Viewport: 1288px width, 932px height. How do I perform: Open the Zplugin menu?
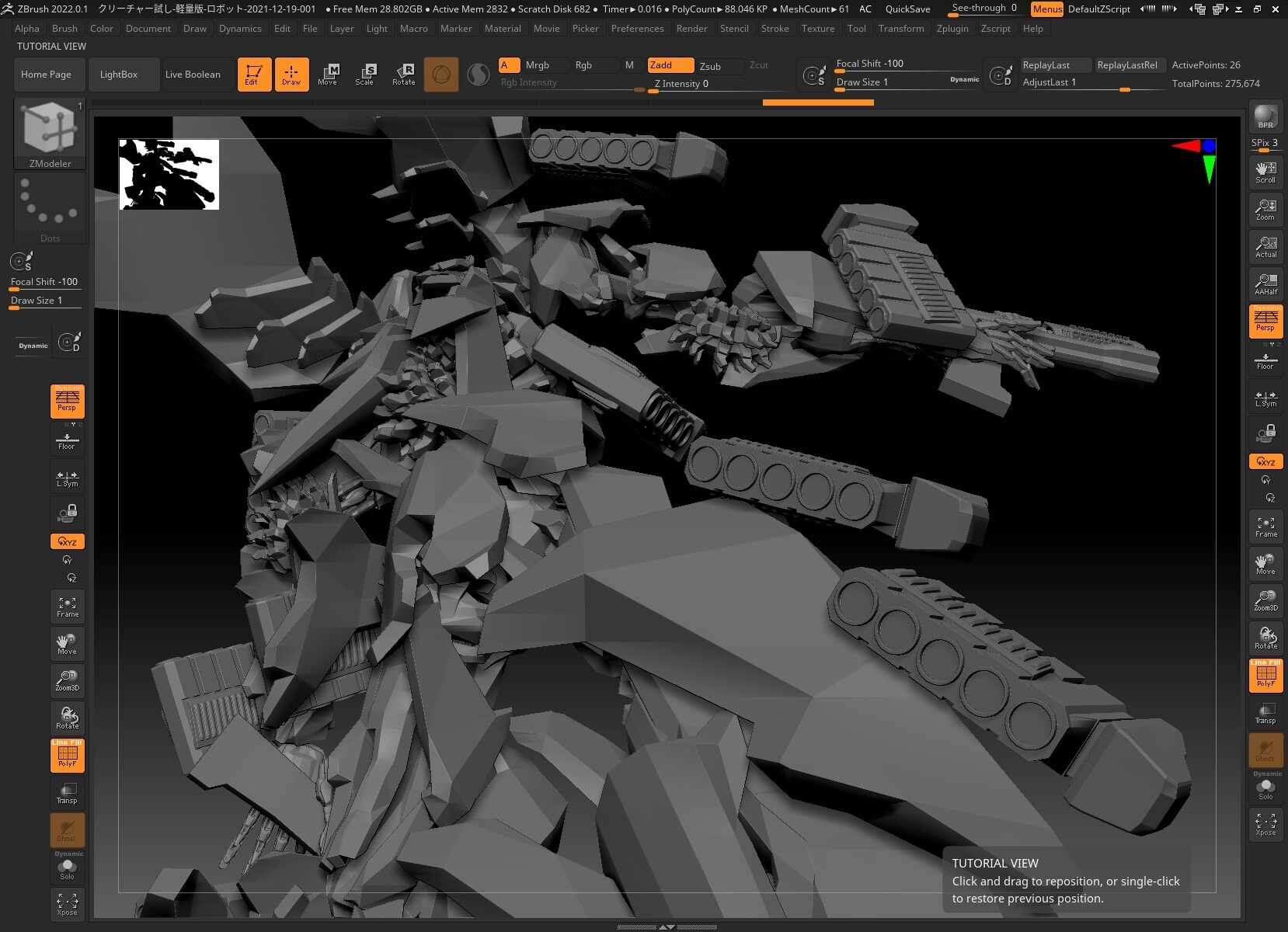(x=952, y=29)
